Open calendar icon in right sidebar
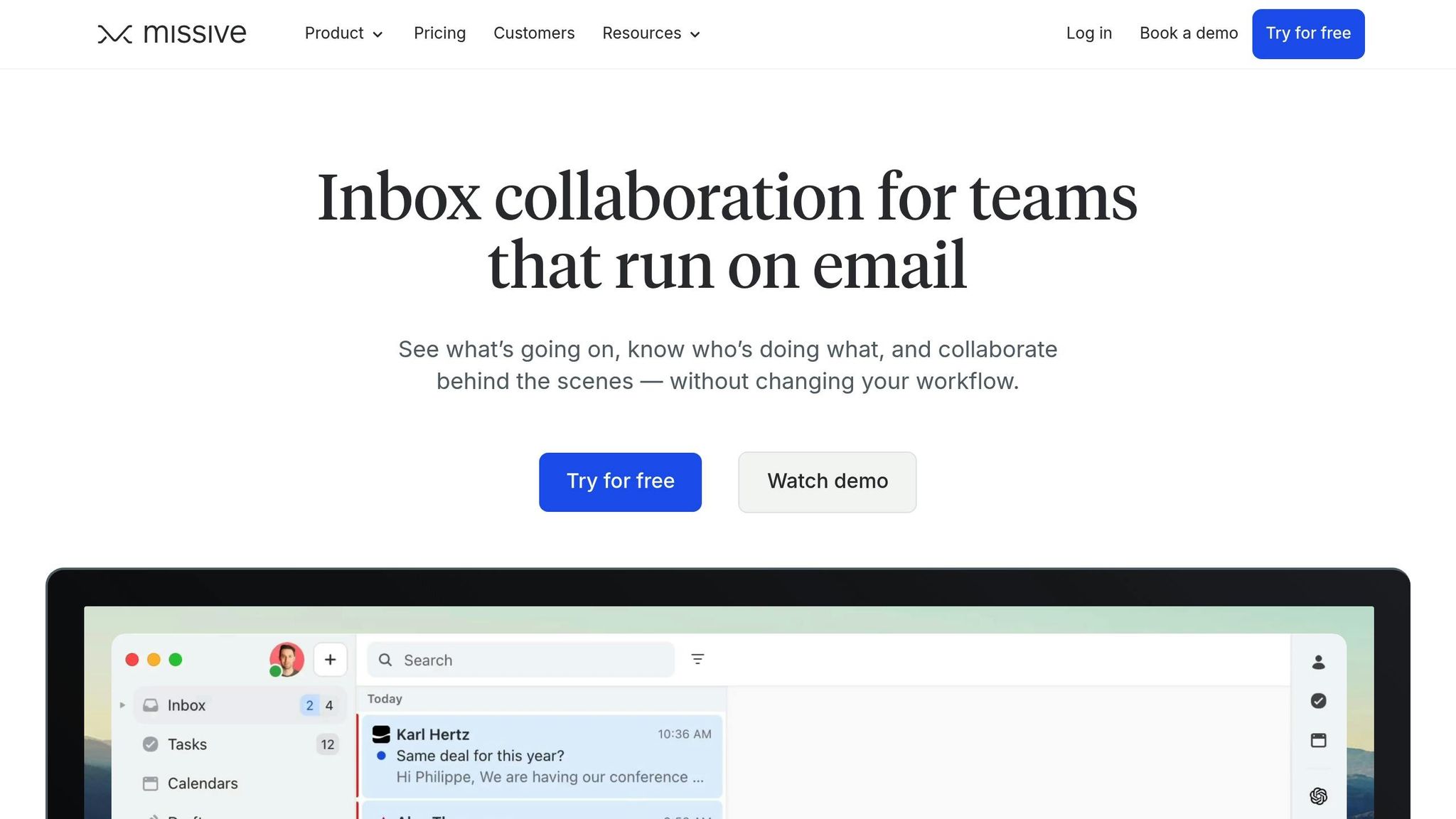Image resolution: width=1456 pixels, height=819 pixels. click(1318, 740)
